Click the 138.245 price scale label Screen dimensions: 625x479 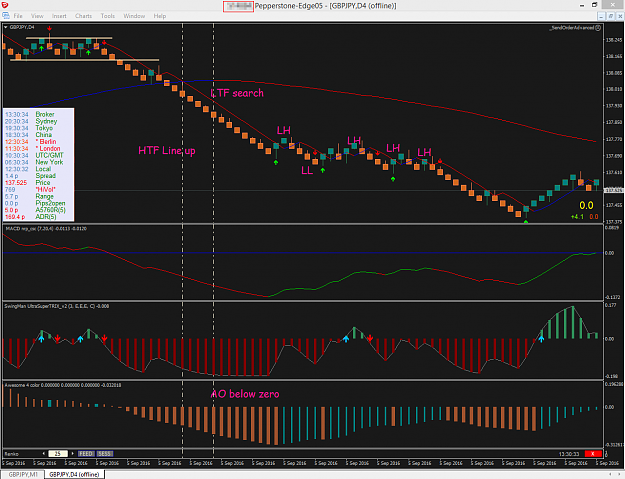pyautogui.click(x=614, y=40)
